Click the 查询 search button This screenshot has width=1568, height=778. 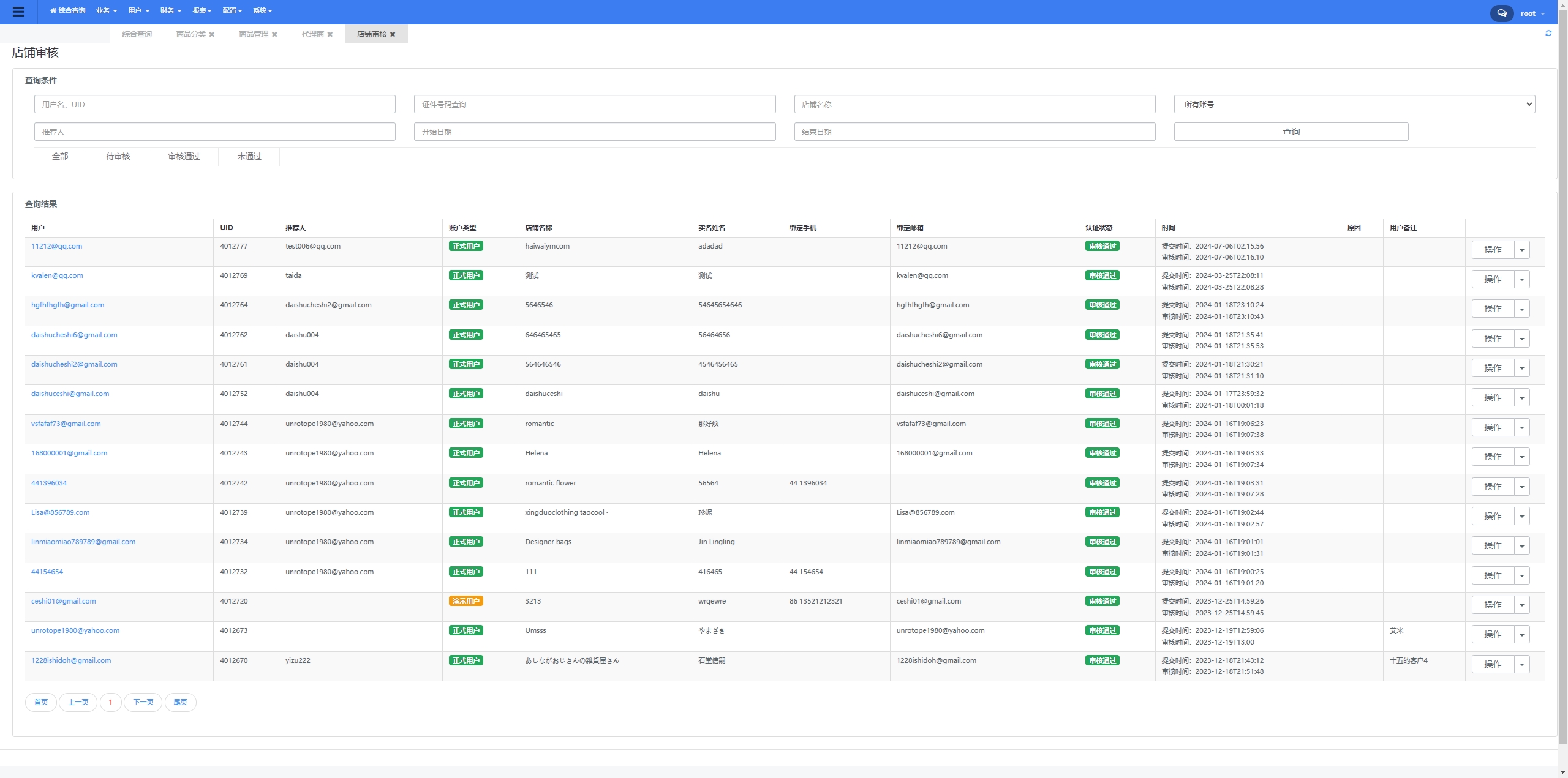pyautogui.click(x=1291, y=132)
